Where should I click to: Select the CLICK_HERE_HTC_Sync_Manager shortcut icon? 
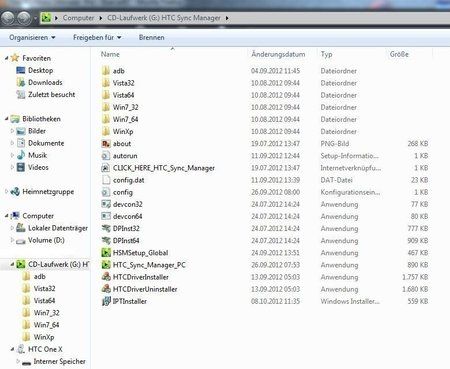coord(106,168)
